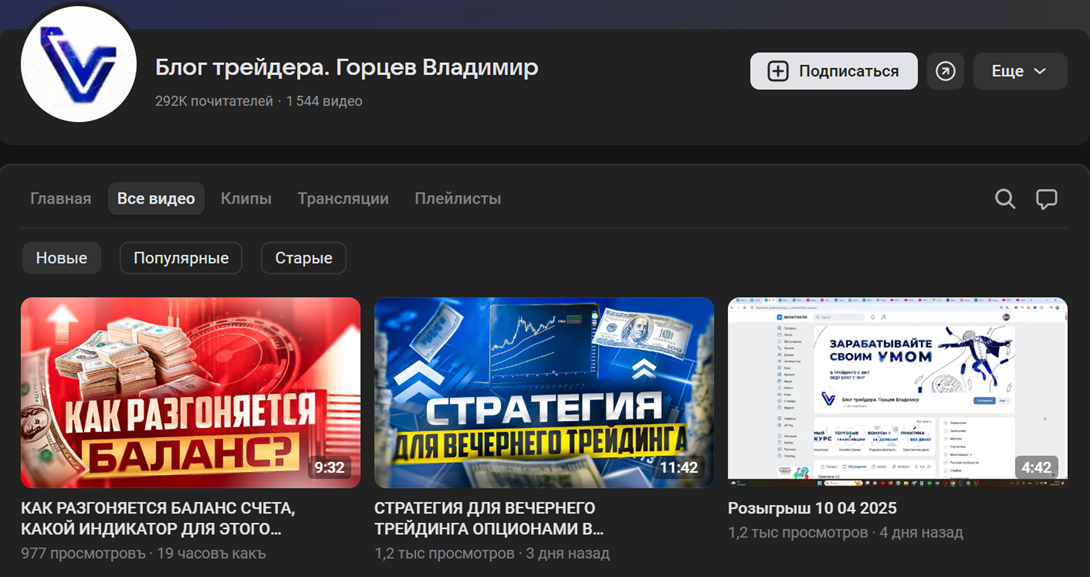
Task: Switch to the Главная tab
Action: 61,199
